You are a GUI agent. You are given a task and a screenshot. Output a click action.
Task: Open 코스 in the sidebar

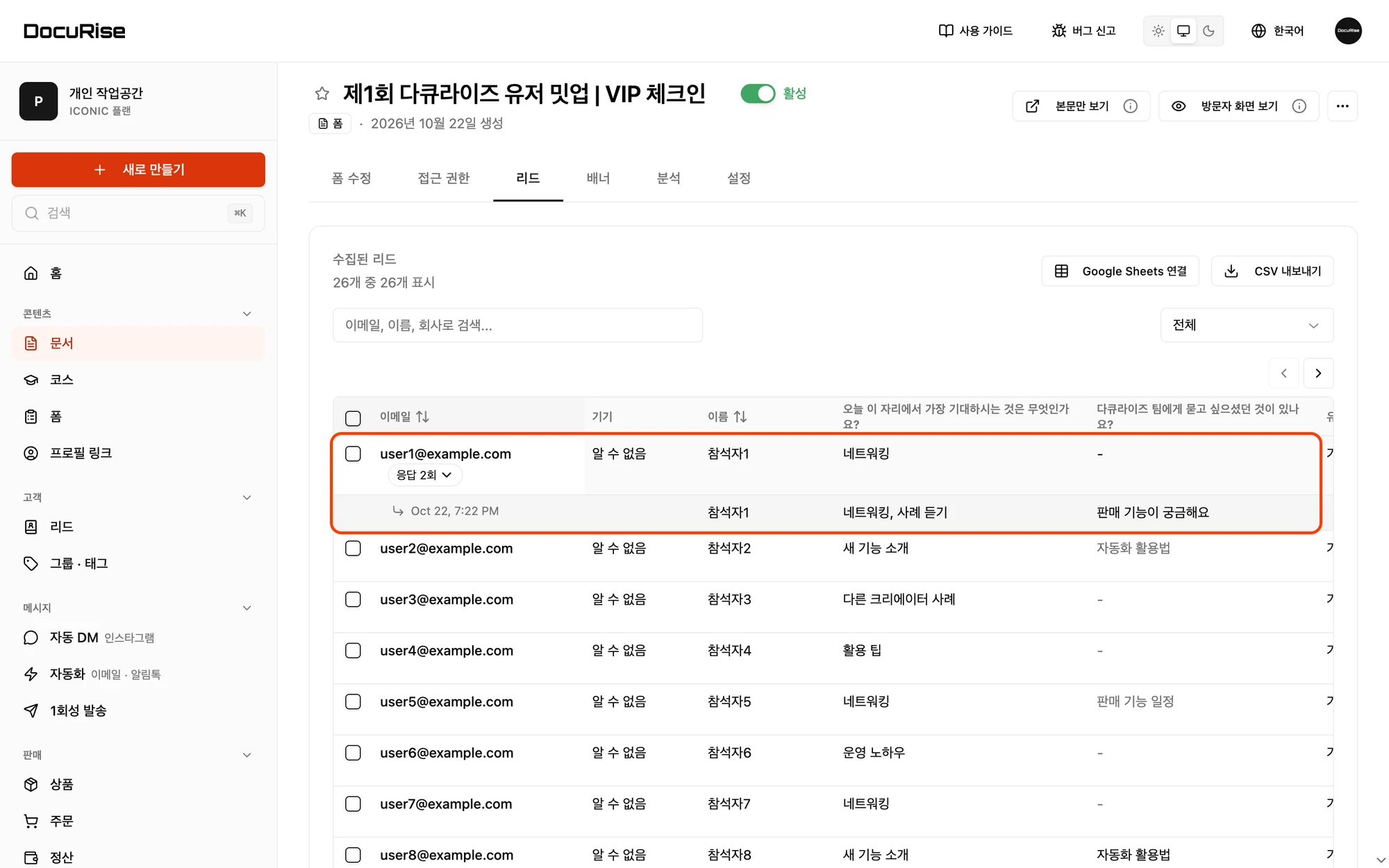(138, 380)
